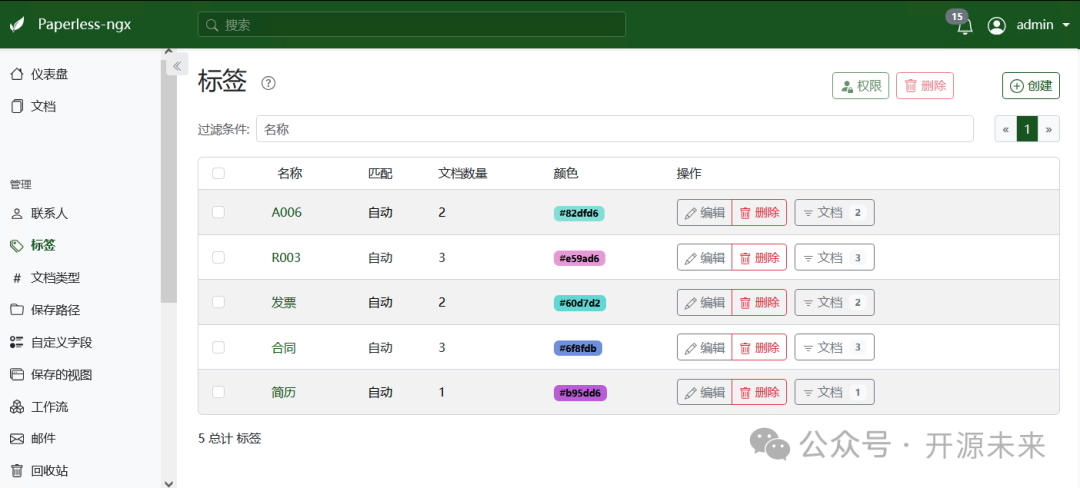Click the help question mark beside 标签

269,83
